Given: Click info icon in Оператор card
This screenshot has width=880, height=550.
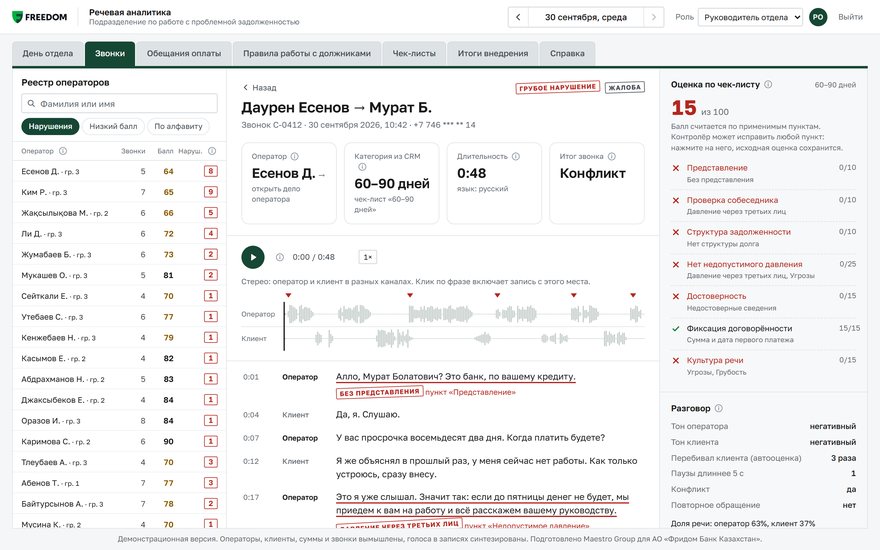Looking at the screenshot, I should [295, 157].
